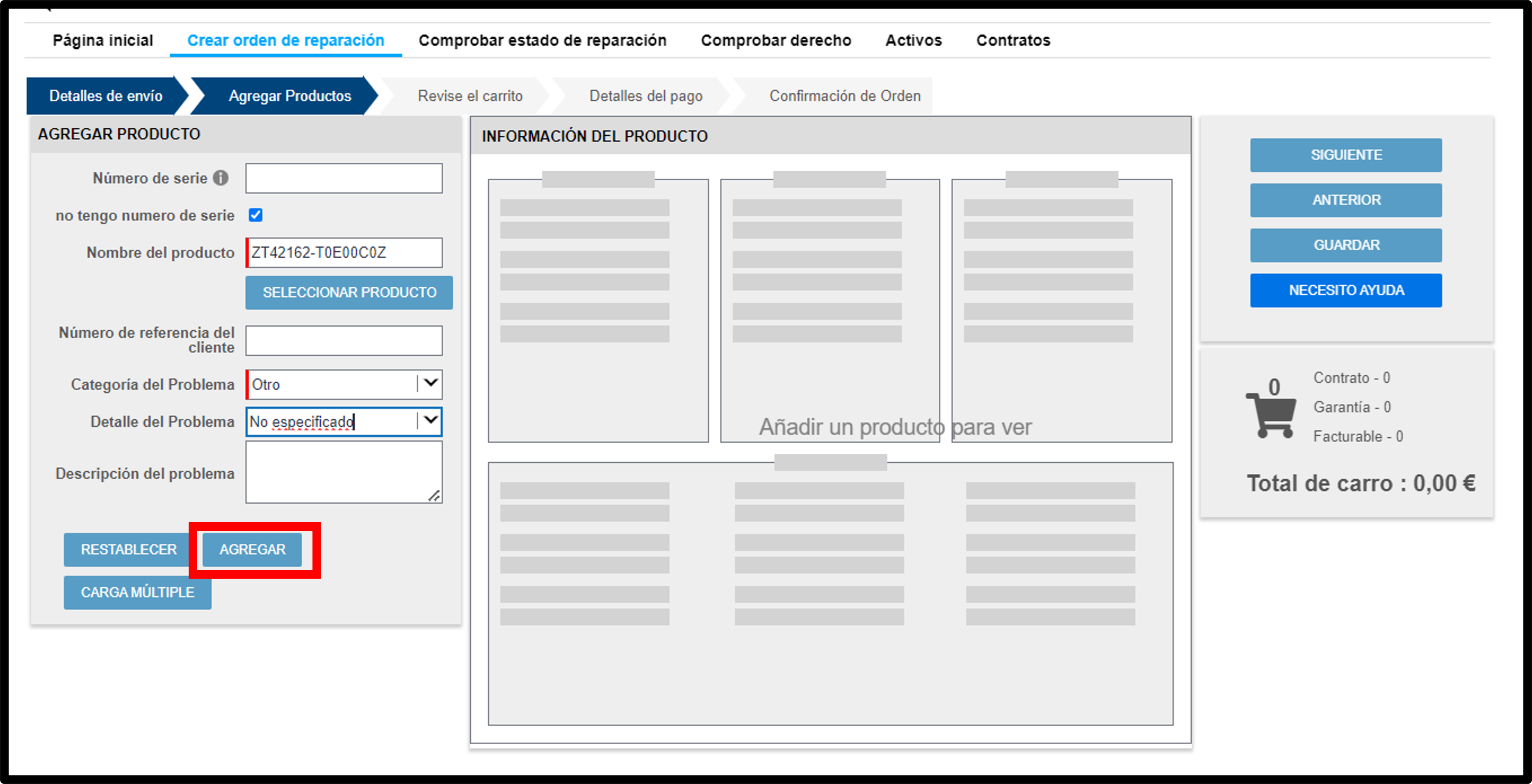This screenshot has width=1532, height=784.
Task: Expand Detalle del Problema dropdown arrow
Action: [431, 421]
